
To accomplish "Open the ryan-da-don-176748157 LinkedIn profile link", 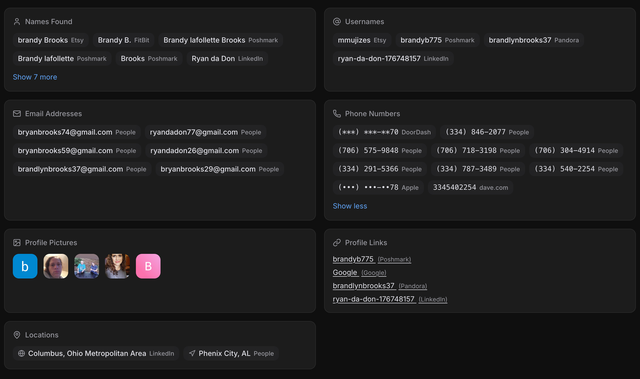I will coord(390,299).
